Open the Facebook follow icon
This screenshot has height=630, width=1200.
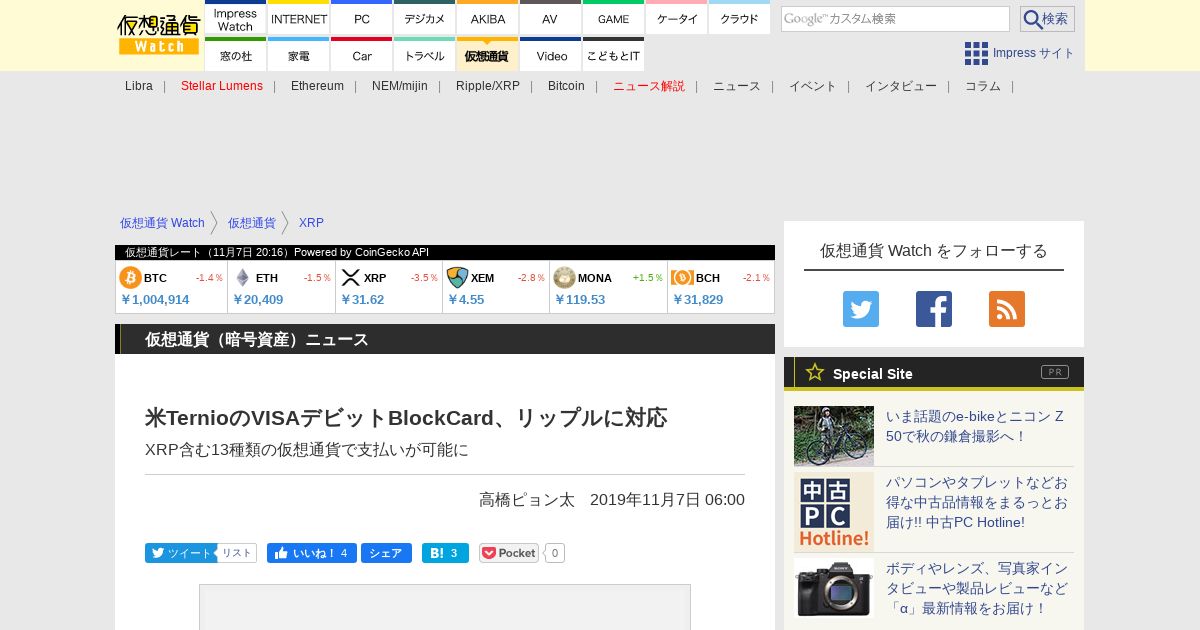tap(934, 309)
